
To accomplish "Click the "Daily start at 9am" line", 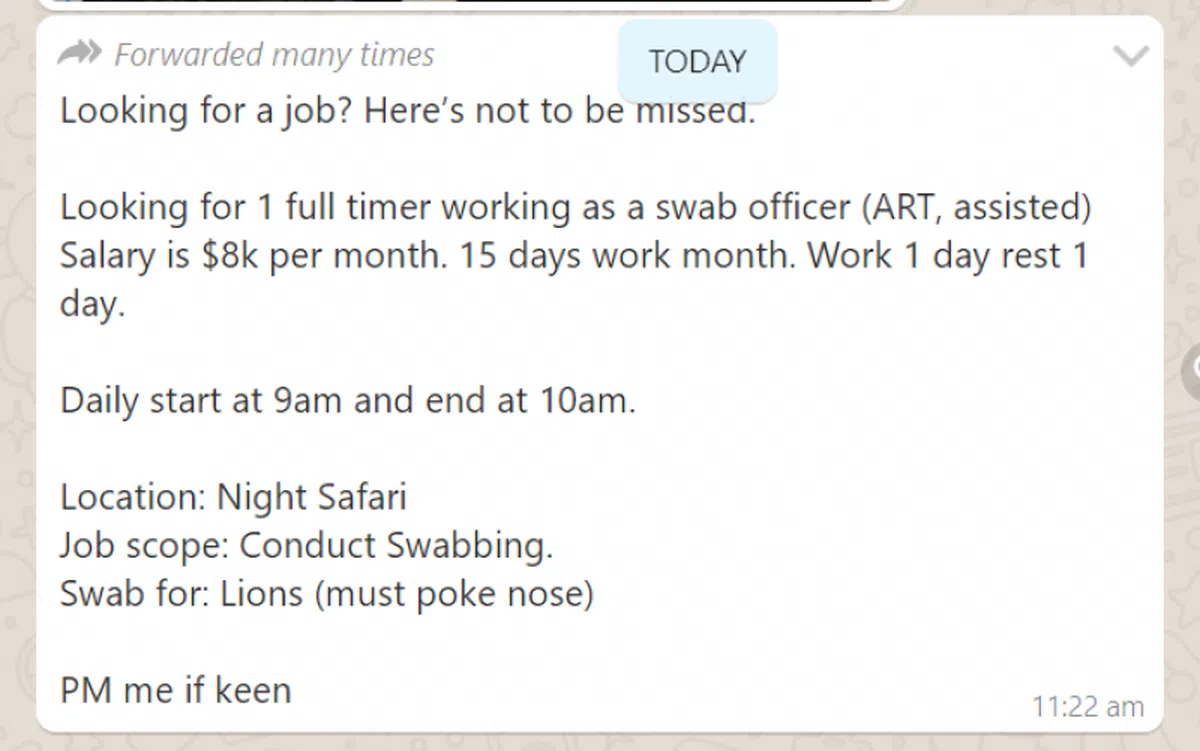I will (x=347, y=400).
